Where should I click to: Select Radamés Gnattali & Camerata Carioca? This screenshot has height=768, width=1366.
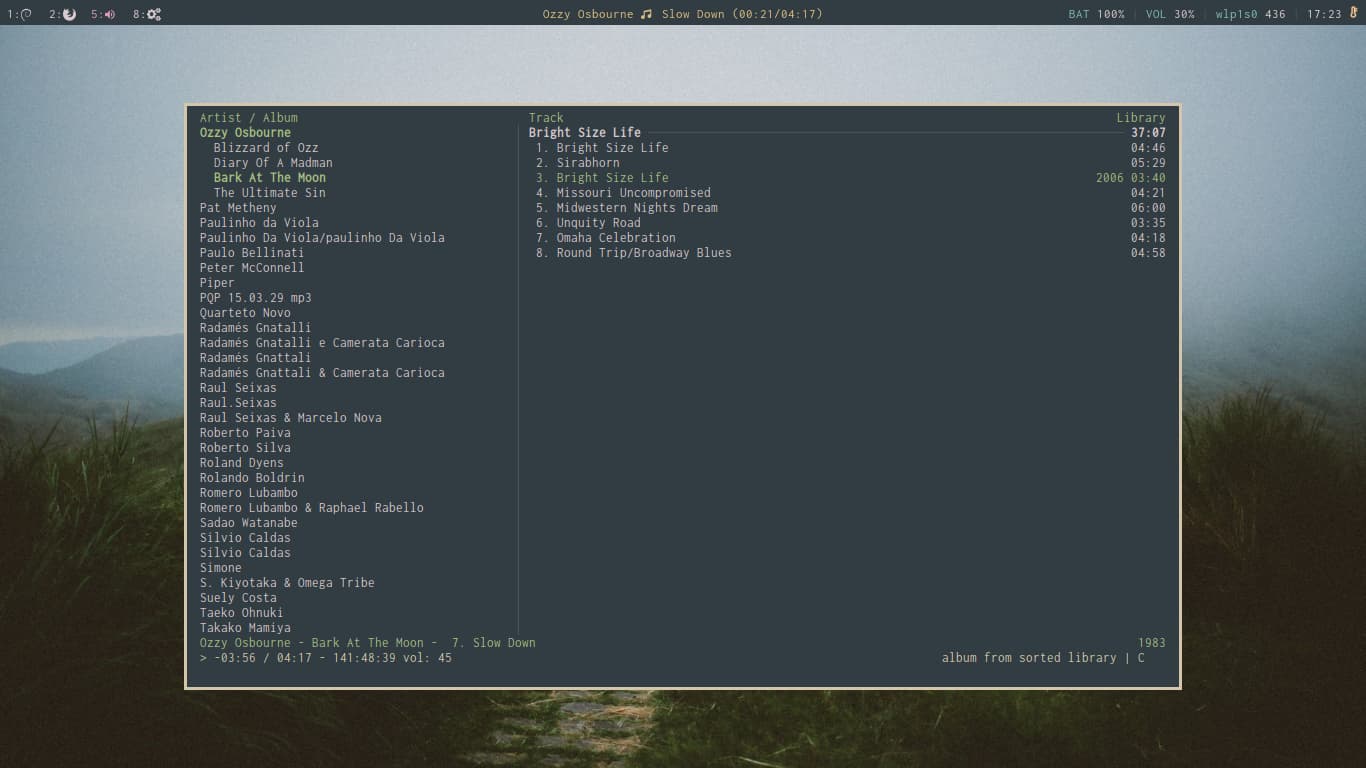(322, 372)
